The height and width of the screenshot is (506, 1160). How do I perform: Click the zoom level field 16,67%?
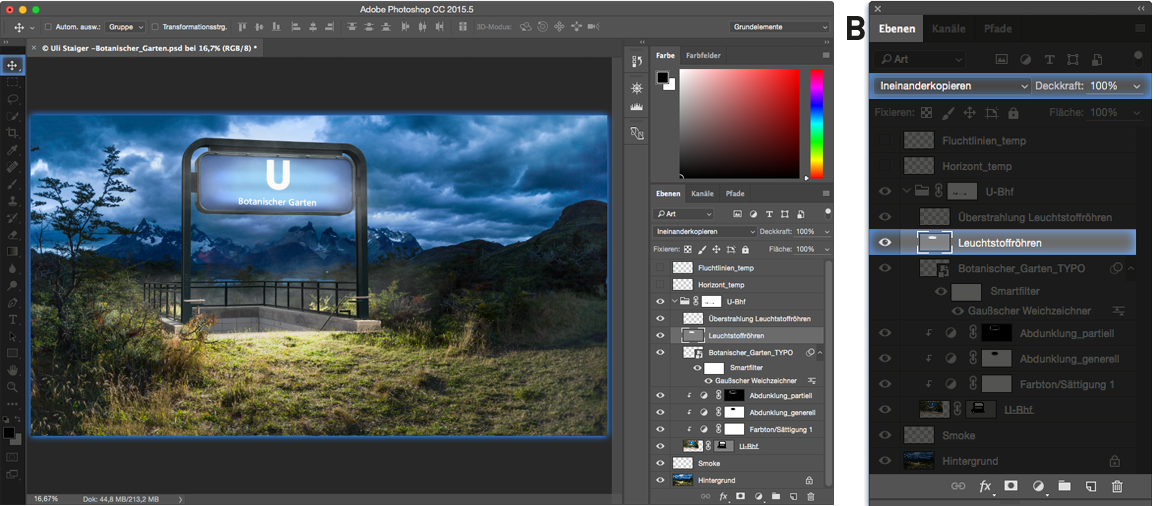click(46, 499)
